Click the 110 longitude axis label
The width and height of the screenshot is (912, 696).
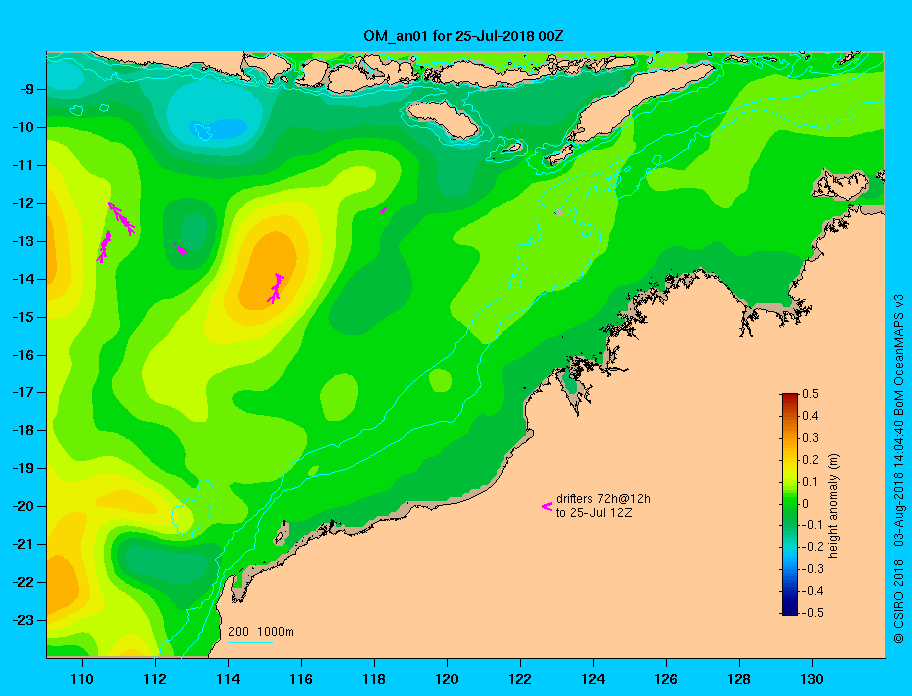(82, 679)
